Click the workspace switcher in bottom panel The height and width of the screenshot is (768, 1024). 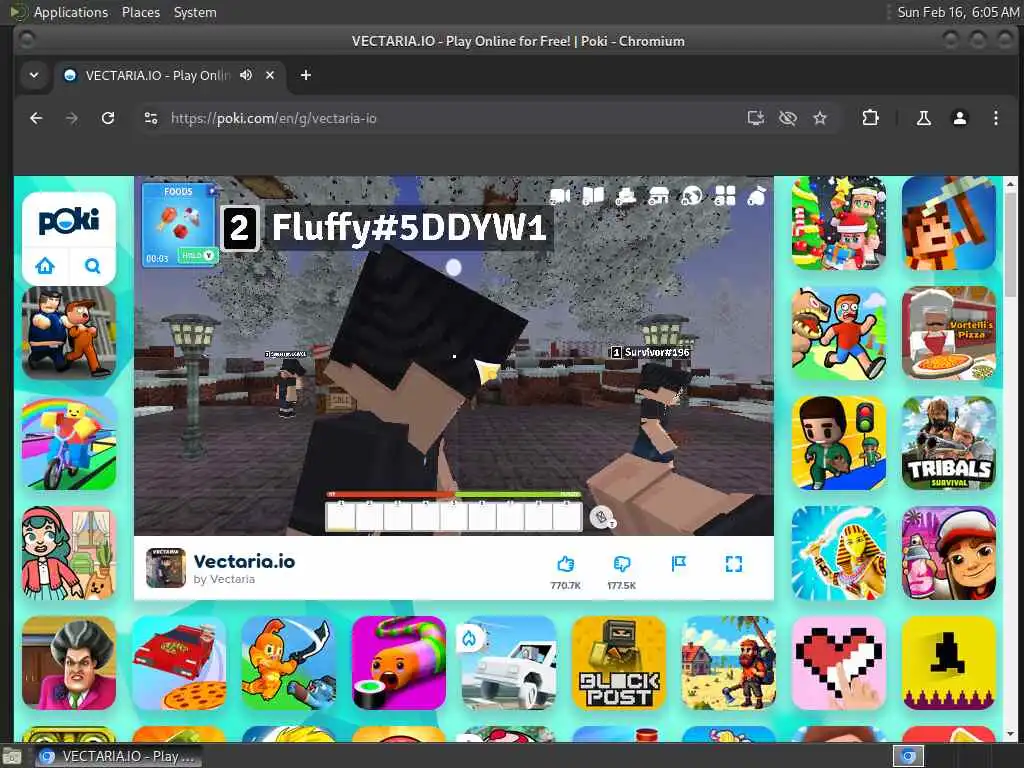click(908, 756)
